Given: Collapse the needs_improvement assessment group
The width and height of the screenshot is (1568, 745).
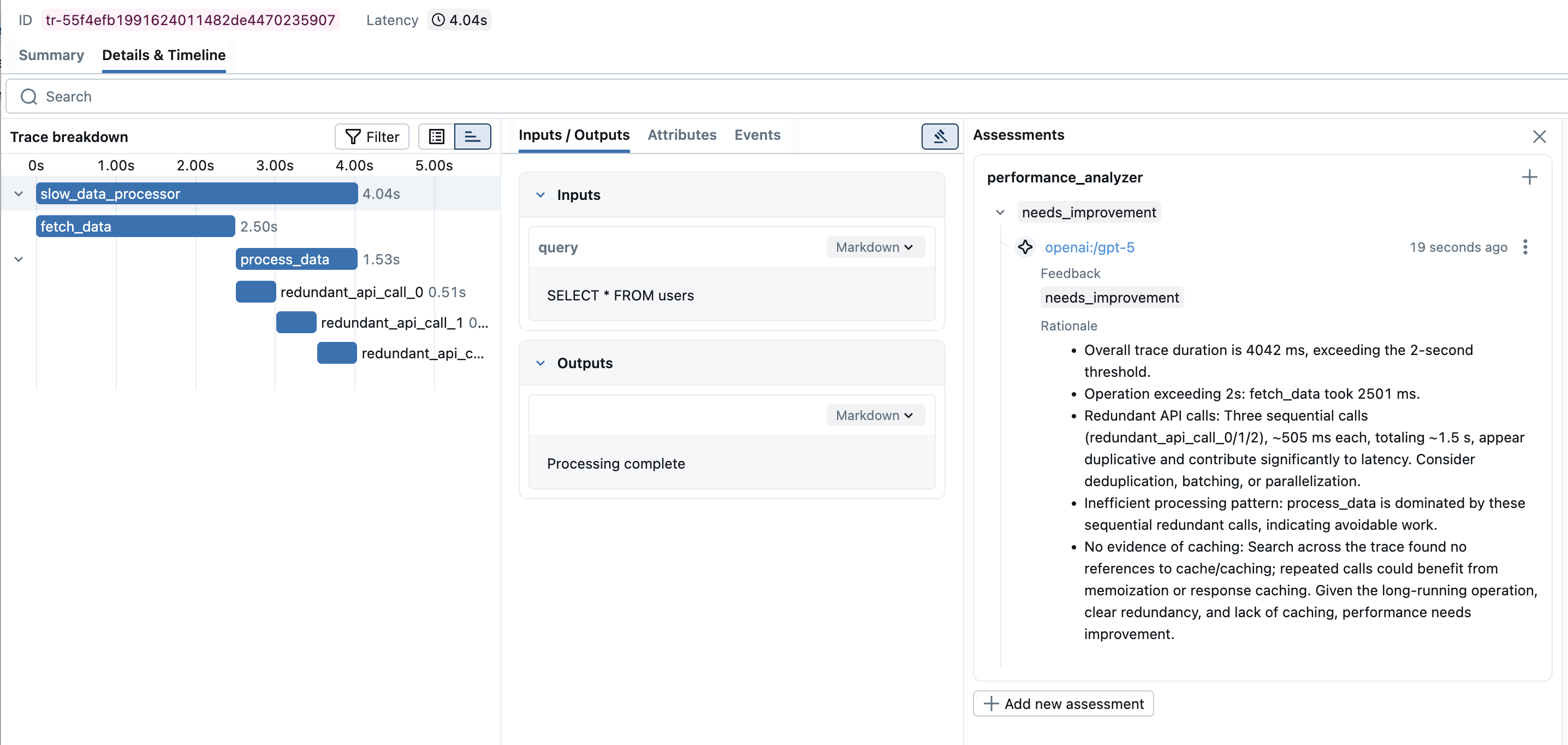Looking at the screenshot, I should [x=1000, y=212].
